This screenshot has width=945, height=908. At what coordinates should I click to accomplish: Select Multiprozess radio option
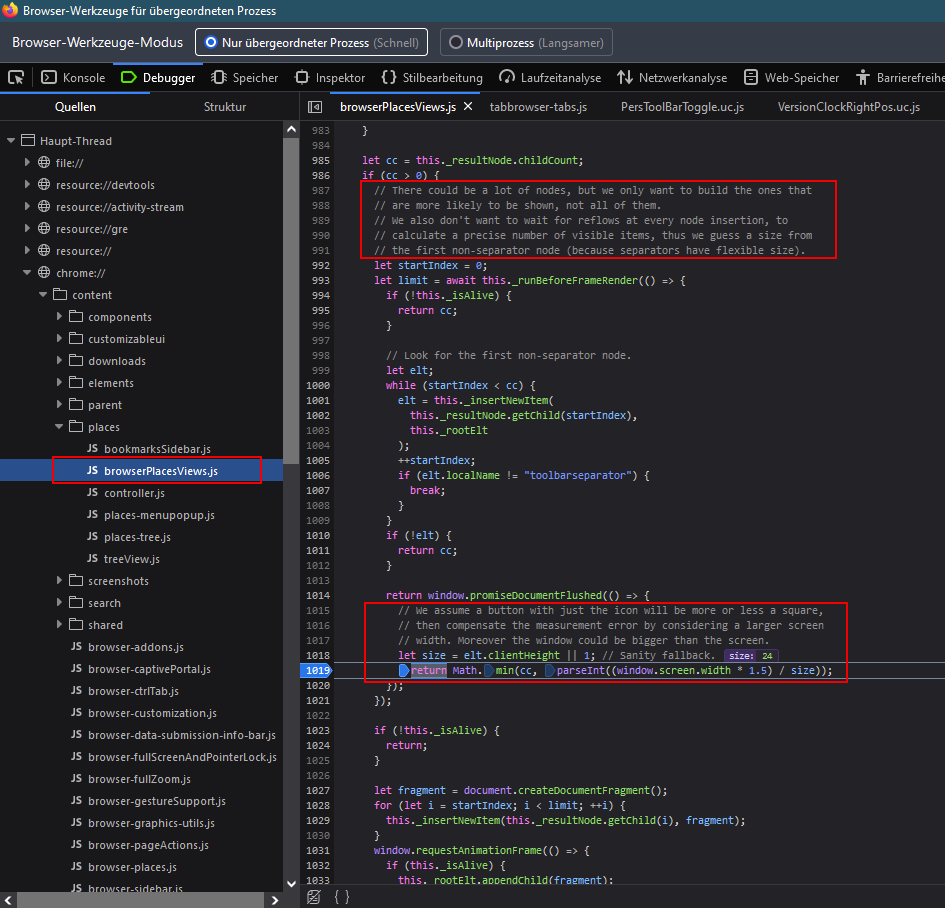click(526, 43)
